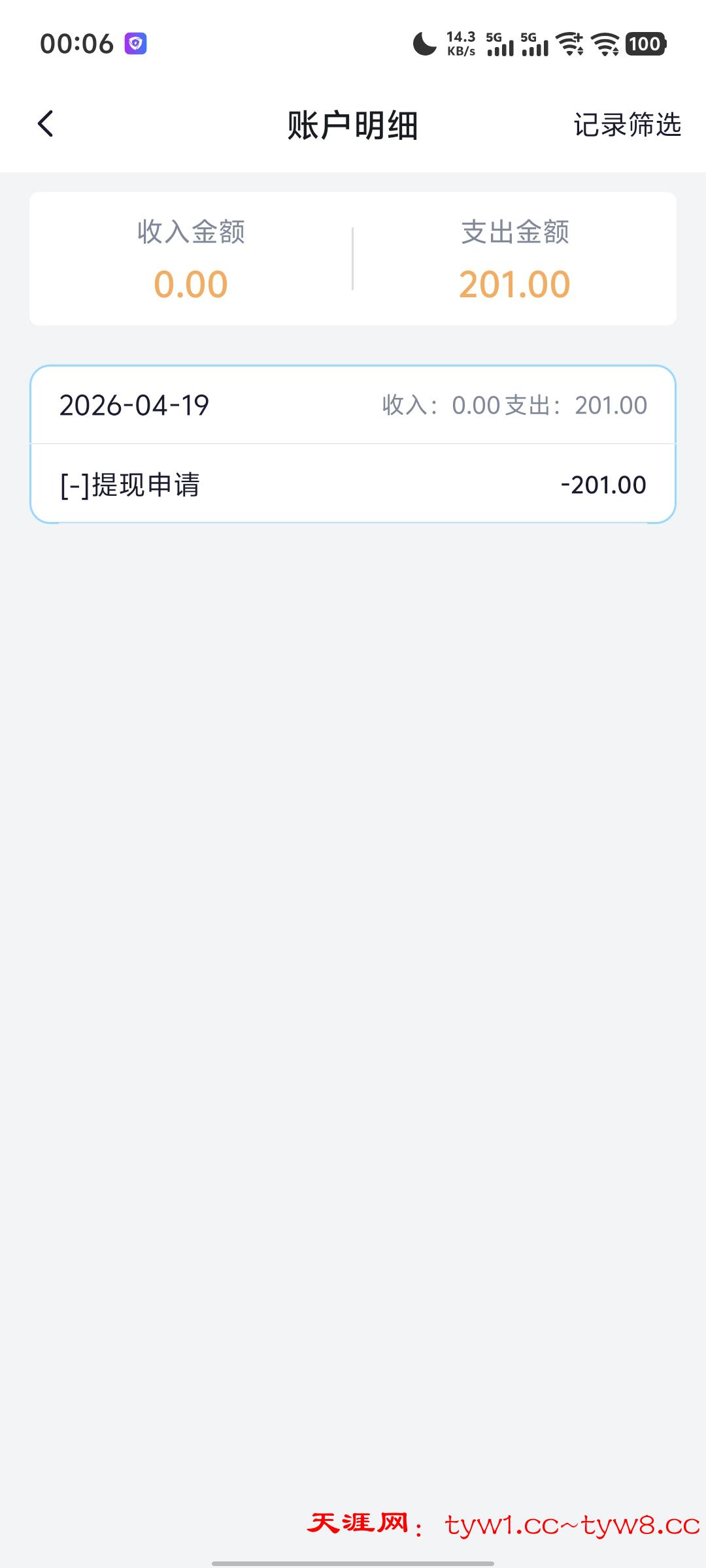Tap the back arrow icon
This screenshot has width=706, height=1568.
(45, 123)
